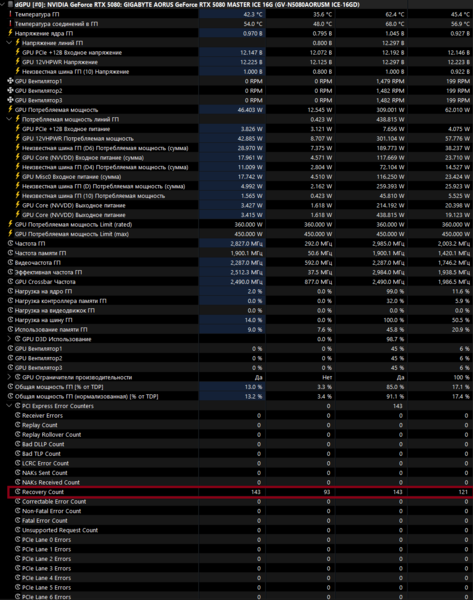
Task: Select the Fatal Error Count row
Action: (x=236, y=520)
